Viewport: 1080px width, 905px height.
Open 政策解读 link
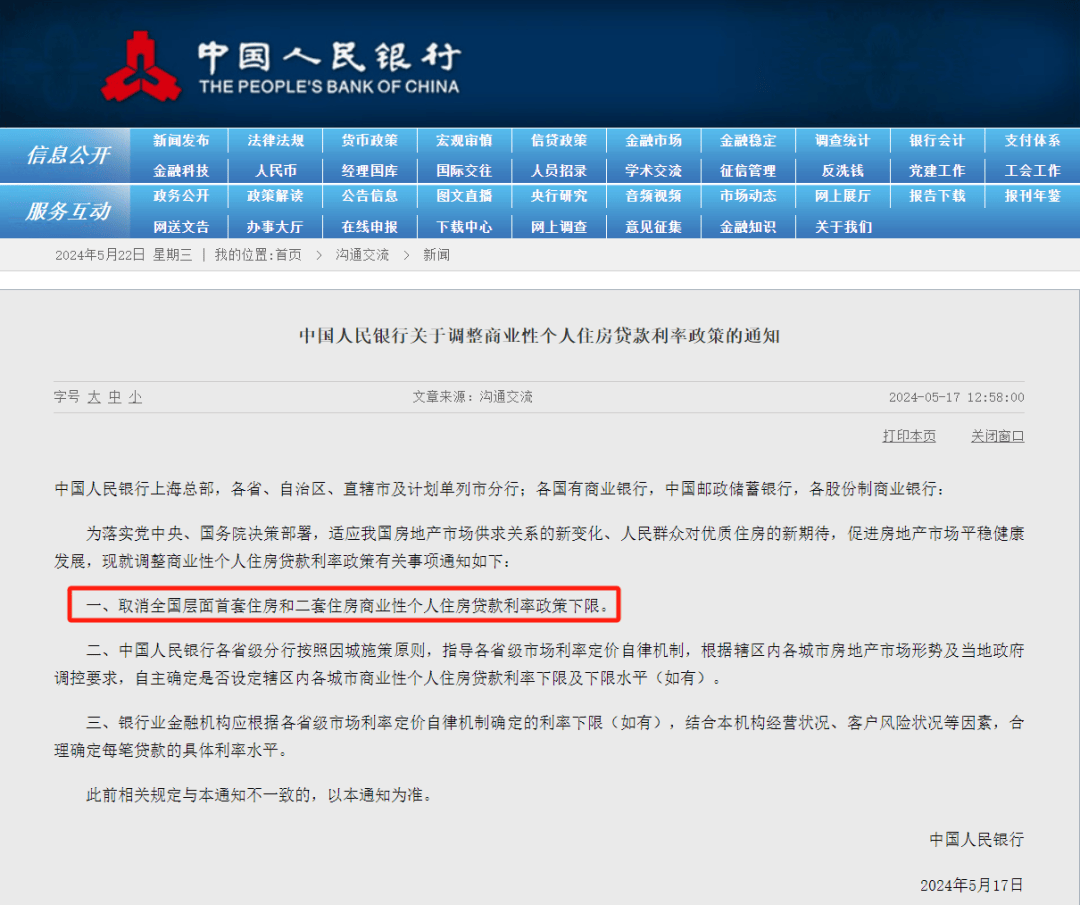tap(276, 196)
